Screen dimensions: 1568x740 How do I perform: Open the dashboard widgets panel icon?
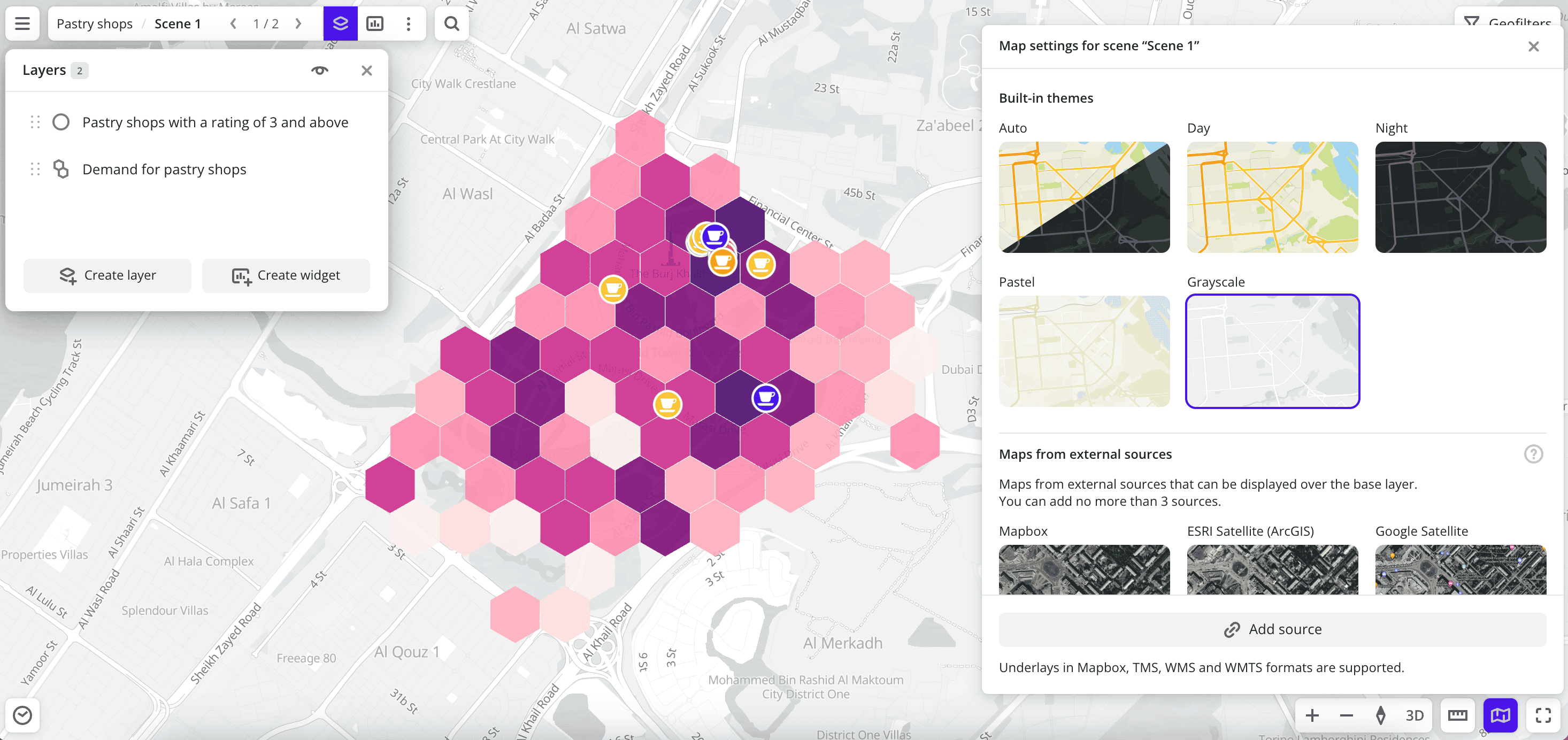pyautogui.click(x=375, y=24)
